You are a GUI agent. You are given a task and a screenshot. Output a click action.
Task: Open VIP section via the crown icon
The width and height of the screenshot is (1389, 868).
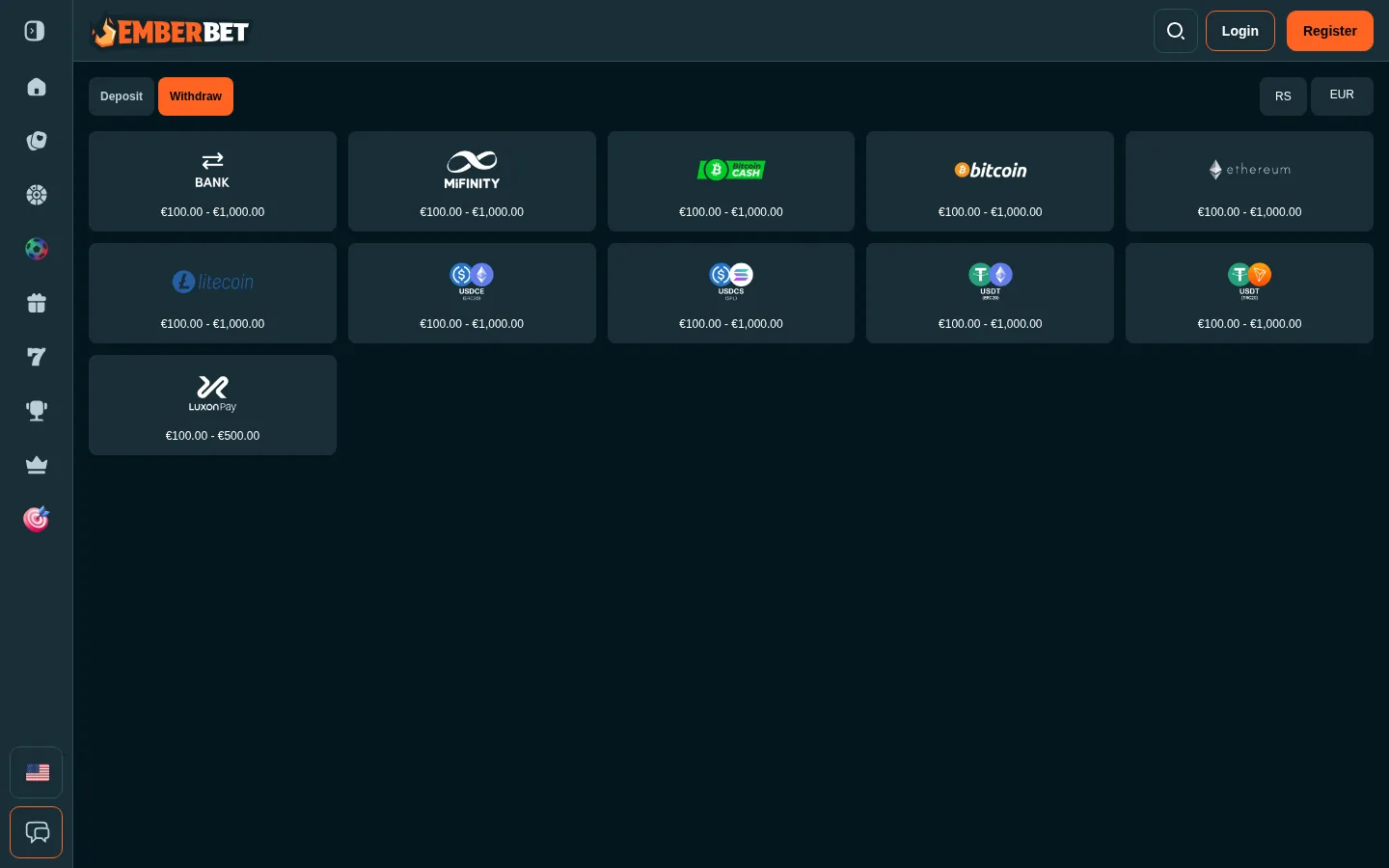coord(37,465)
